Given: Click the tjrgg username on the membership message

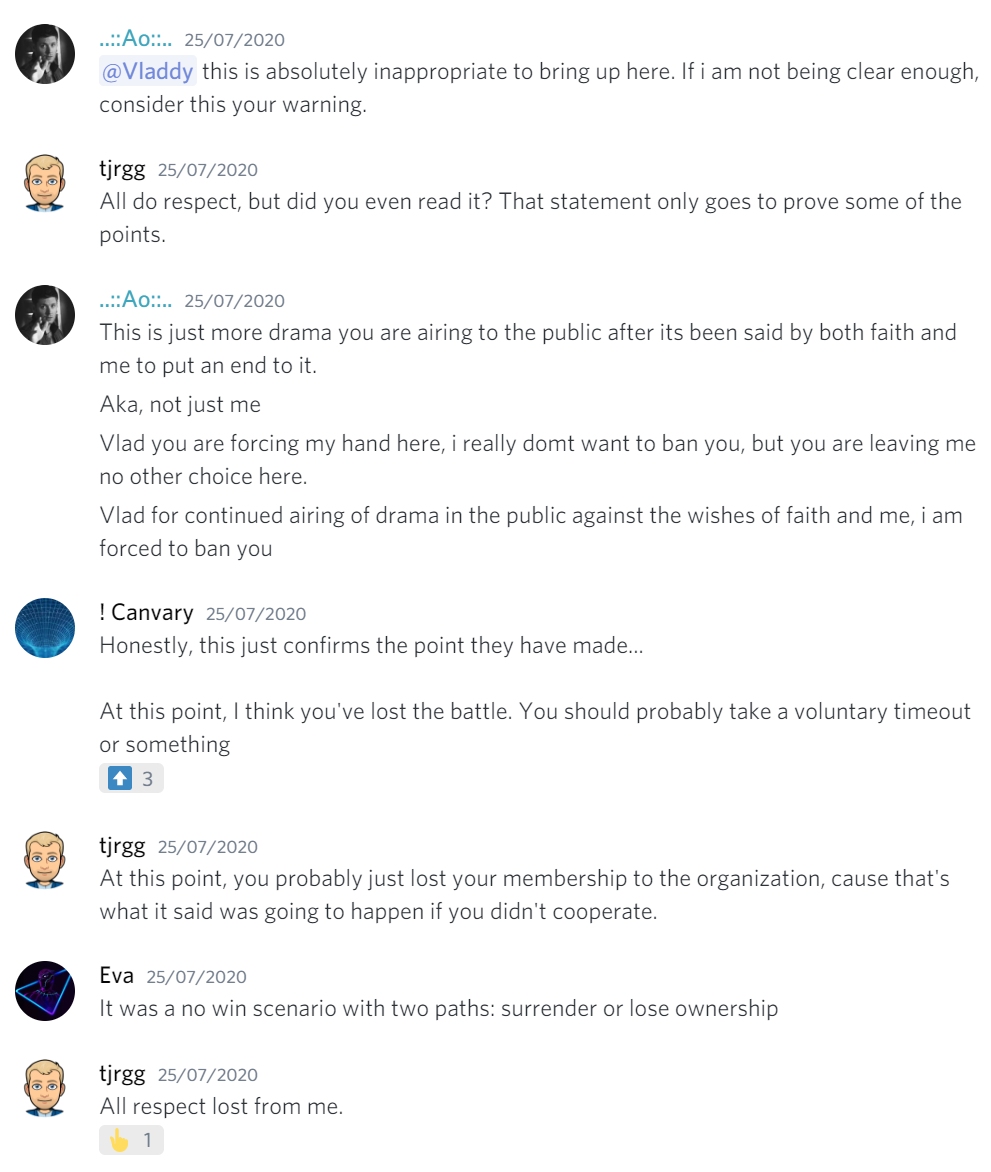Looking at the screenshot, I should point(122,846).
